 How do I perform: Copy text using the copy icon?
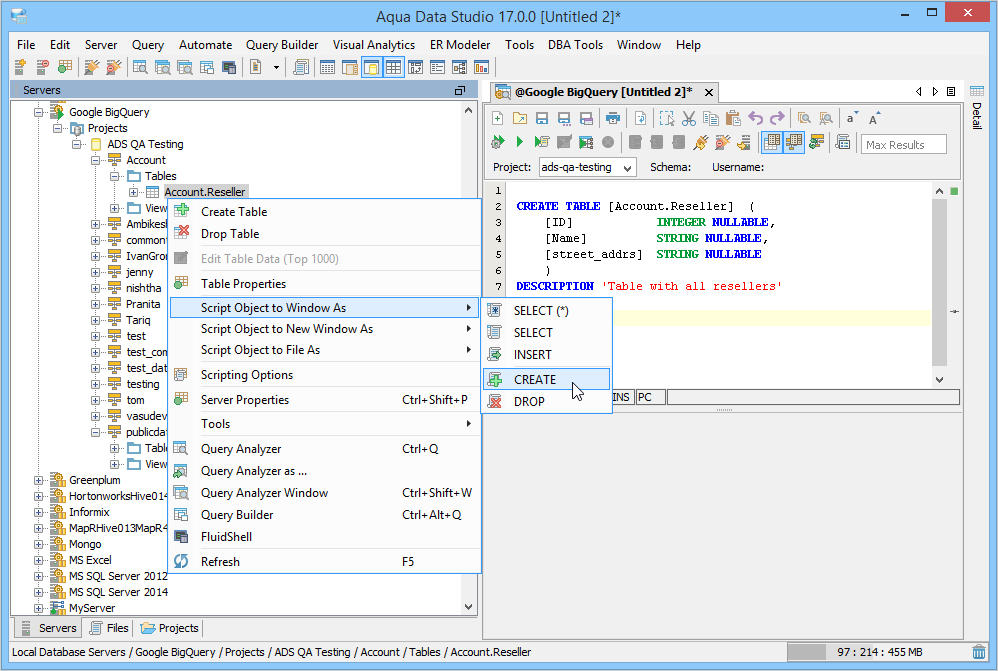[x=711, y=118]
